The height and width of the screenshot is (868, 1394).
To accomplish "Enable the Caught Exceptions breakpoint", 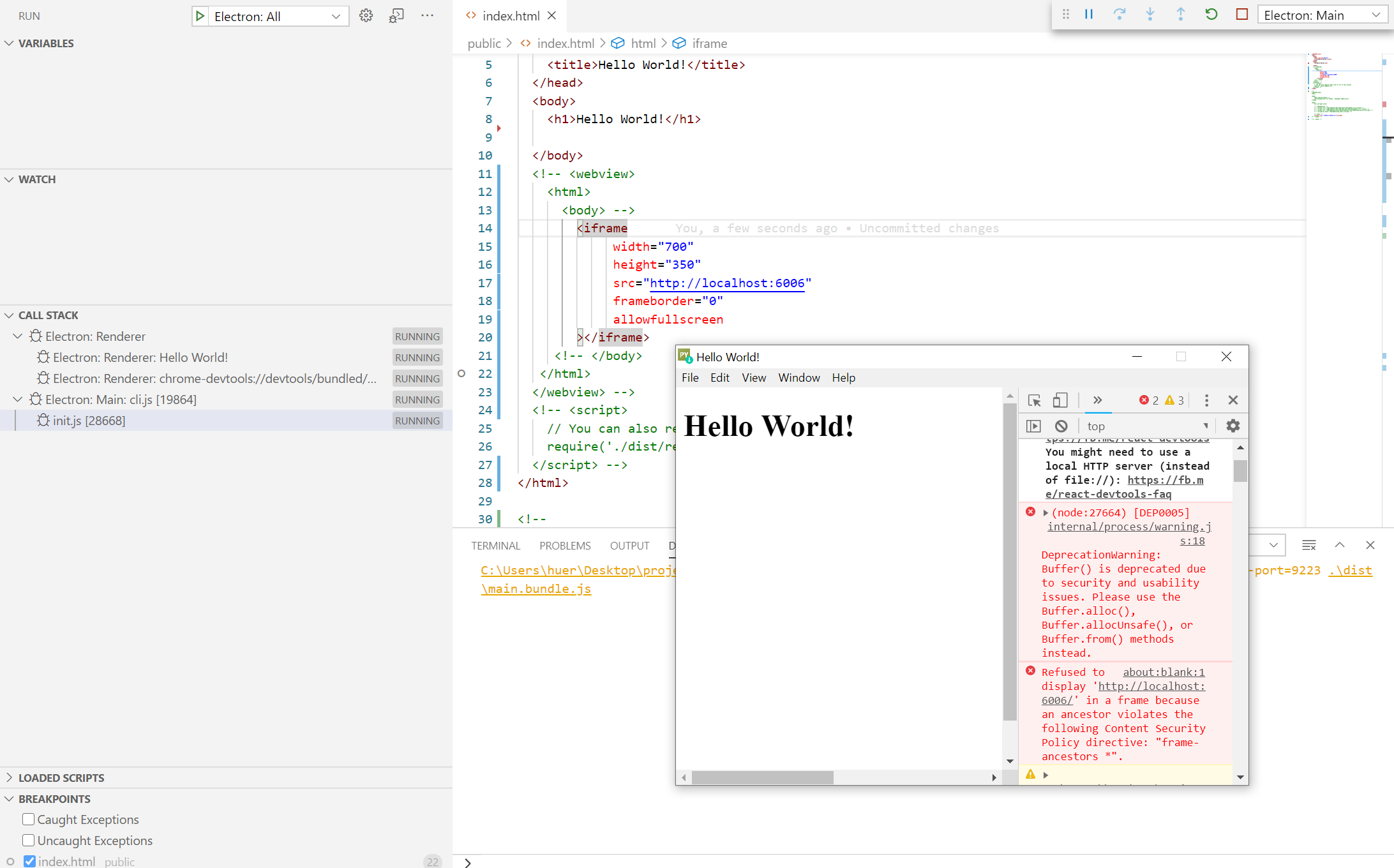I will [x=28, y=819].
